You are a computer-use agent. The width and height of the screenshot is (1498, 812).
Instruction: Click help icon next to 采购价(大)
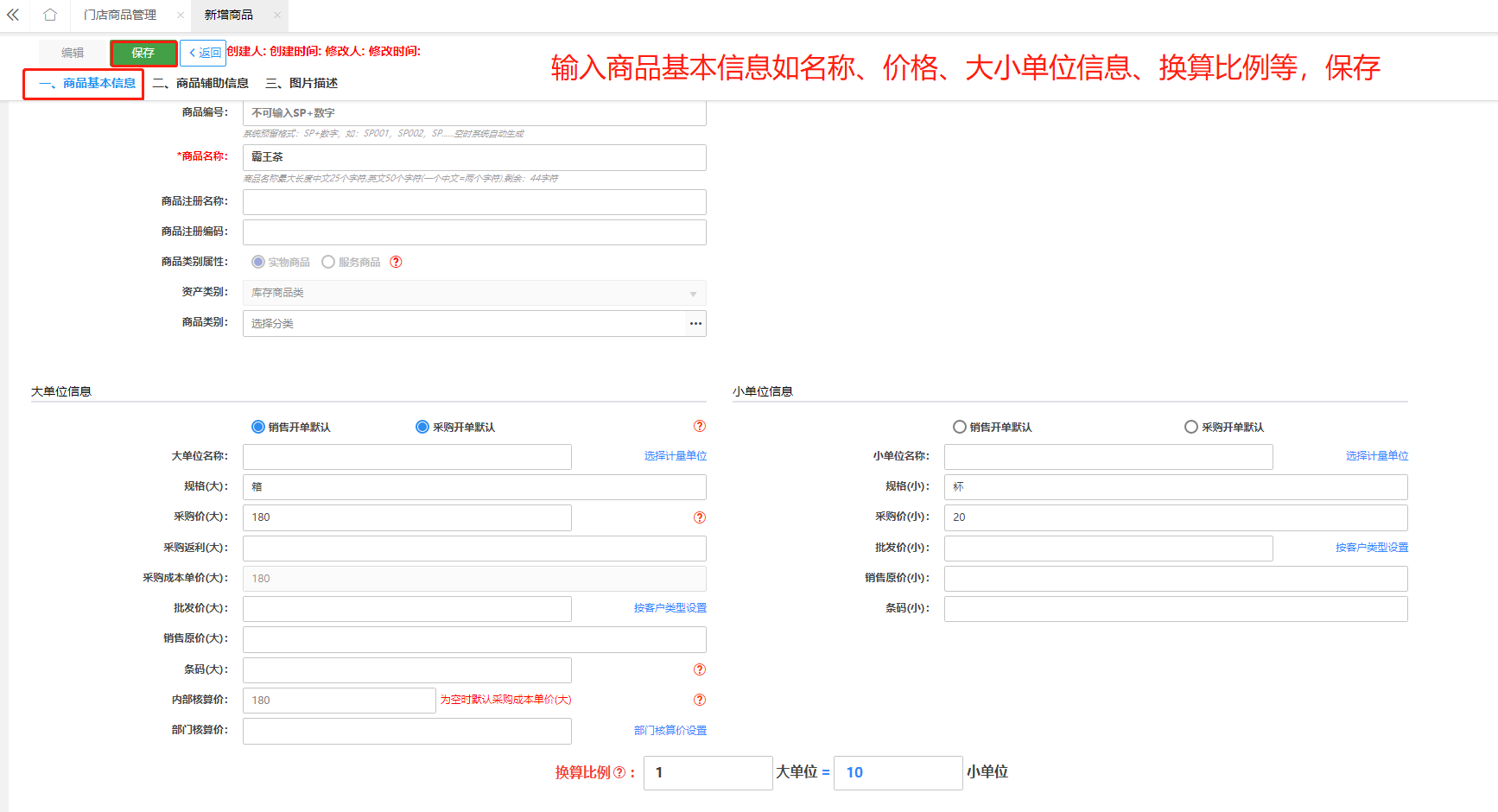pos(699,517)
